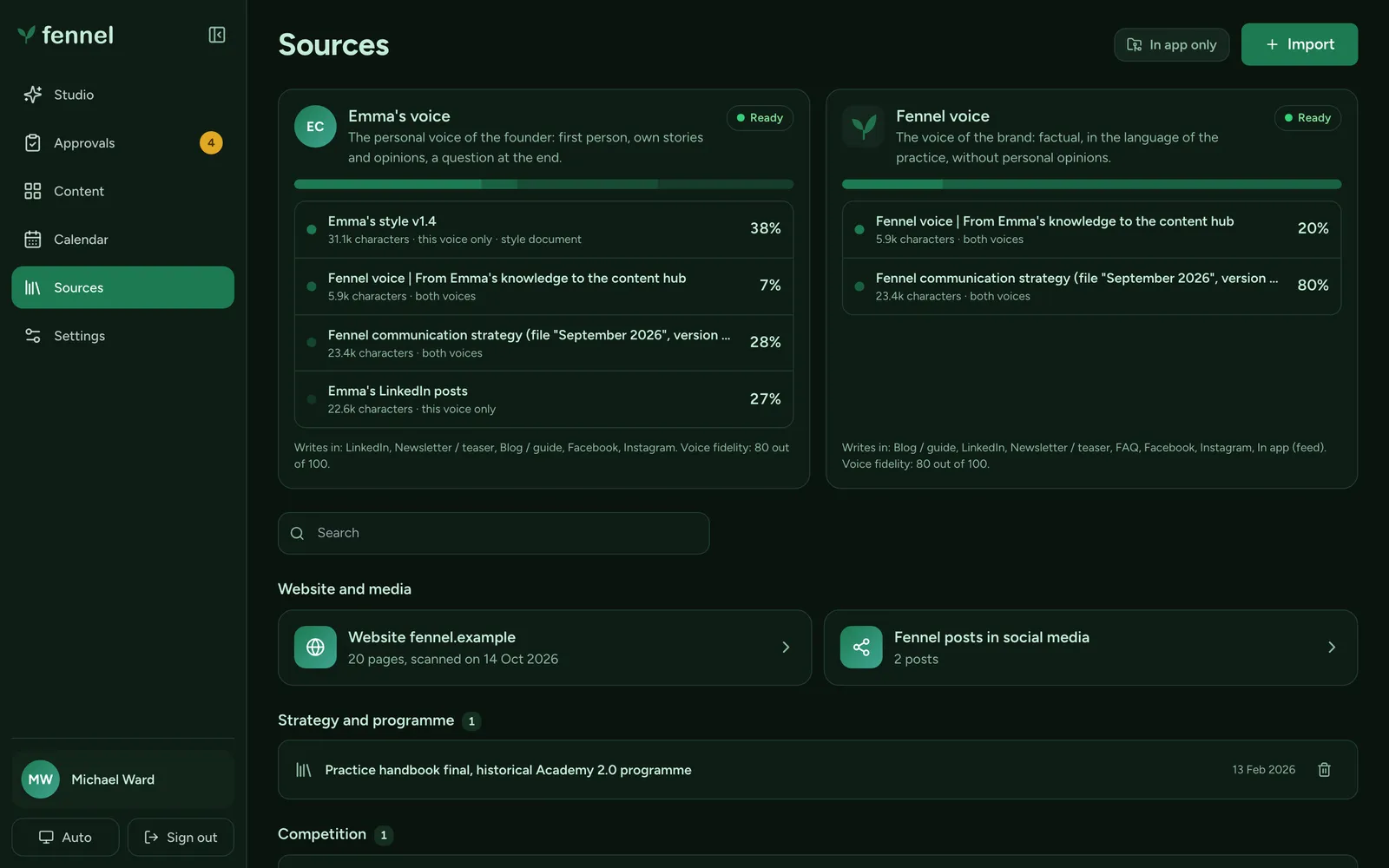Click Ready status on Emma's voice
This screenshot has width=1389, height=868.
760,118
